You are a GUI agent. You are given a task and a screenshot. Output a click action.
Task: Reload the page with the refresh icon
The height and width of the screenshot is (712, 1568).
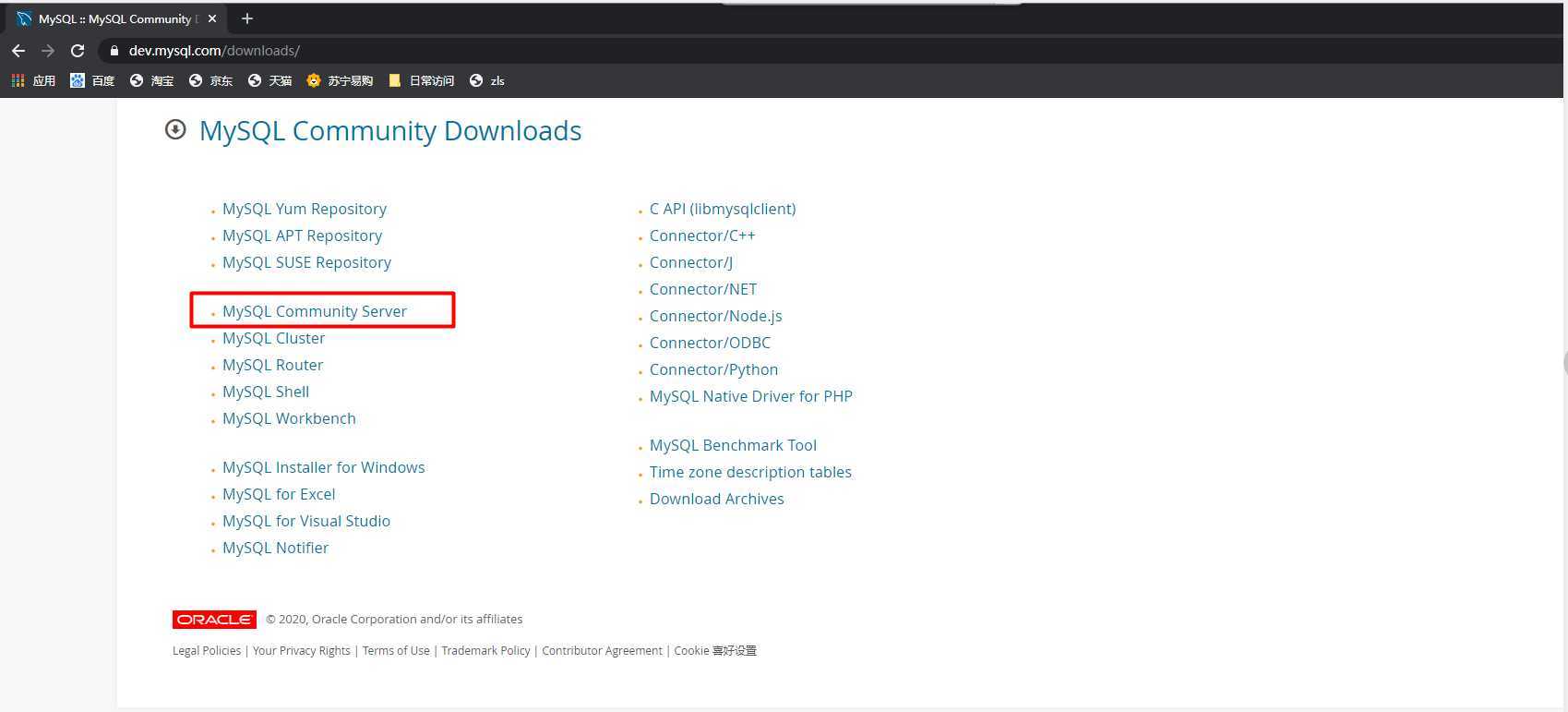coord(78,51)
